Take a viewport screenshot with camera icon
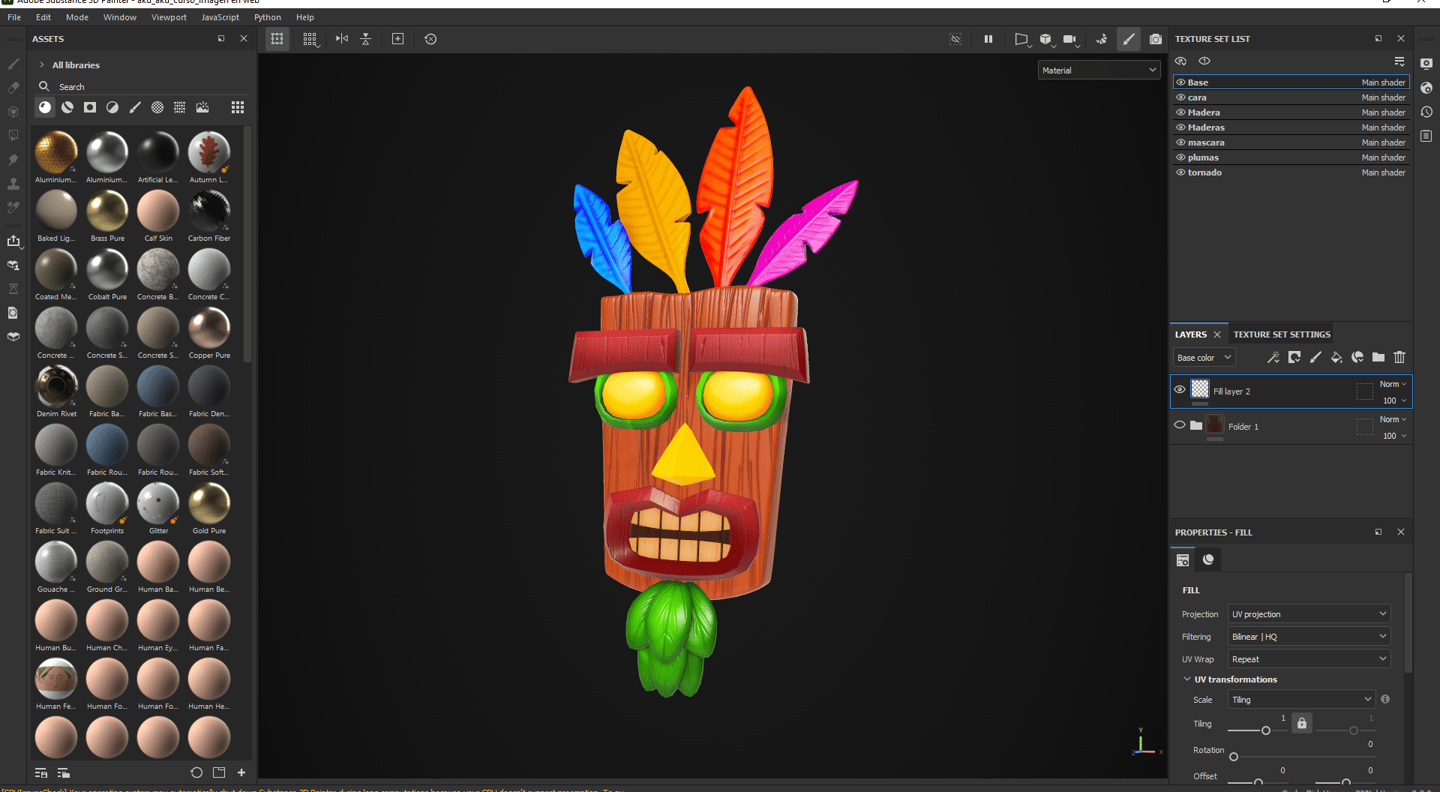This screenshot has height=792, width=1440. [1156, 39]
